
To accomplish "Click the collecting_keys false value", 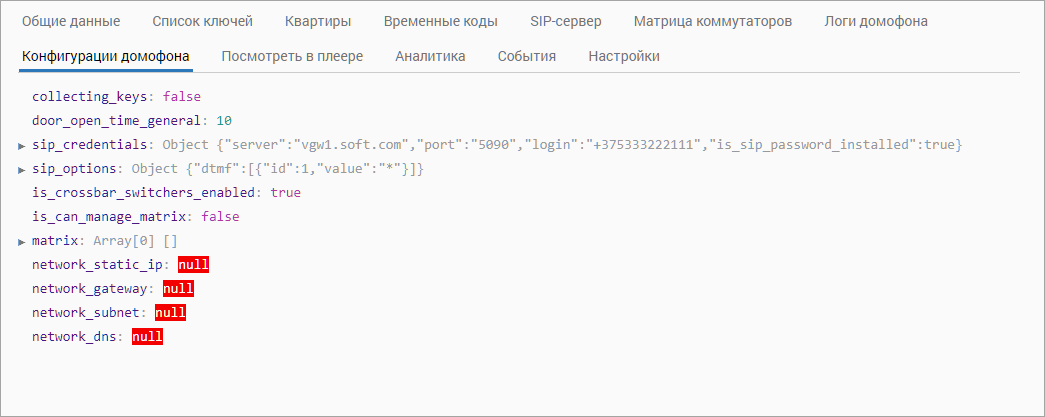I will click(181, 97).
